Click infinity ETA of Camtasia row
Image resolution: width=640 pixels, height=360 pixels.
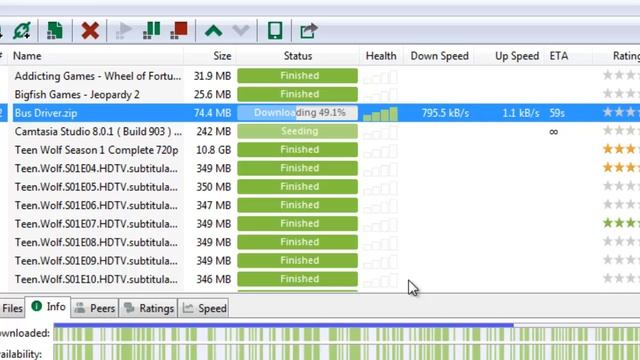click(553, 132)
